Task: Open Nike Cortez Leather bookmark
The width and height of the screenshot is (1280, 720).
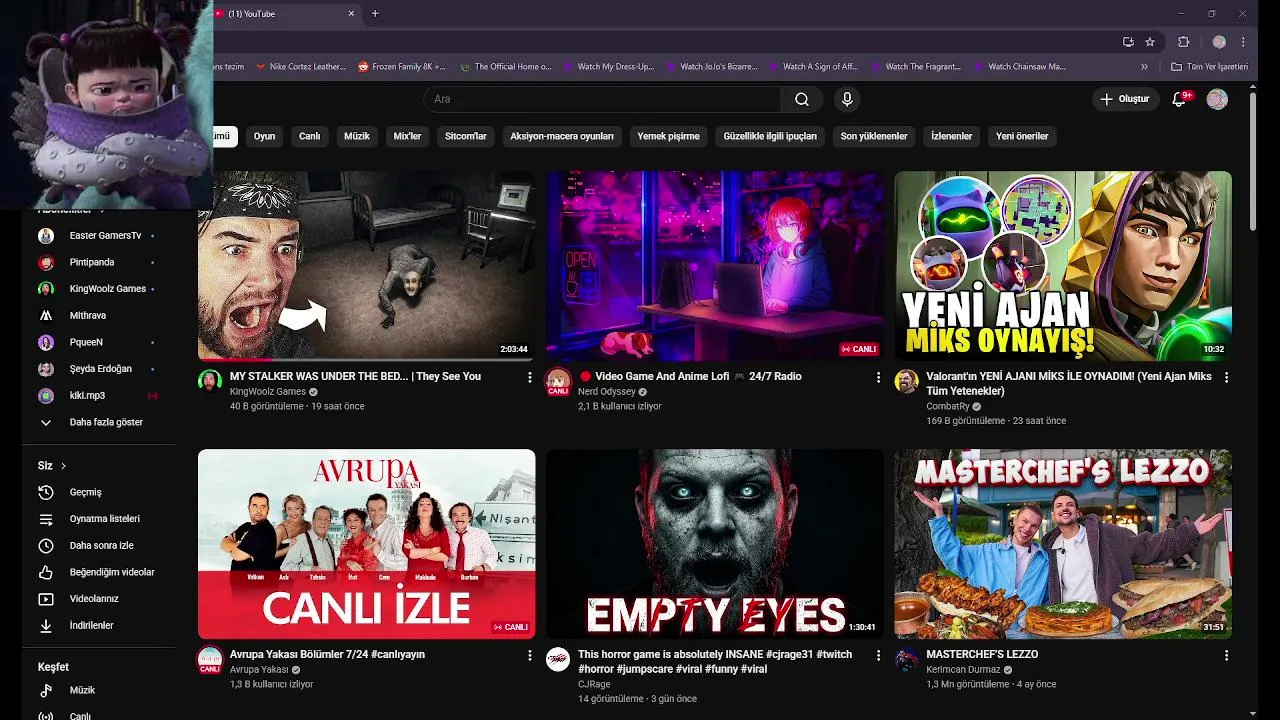Action: click(x=300, y=67)
